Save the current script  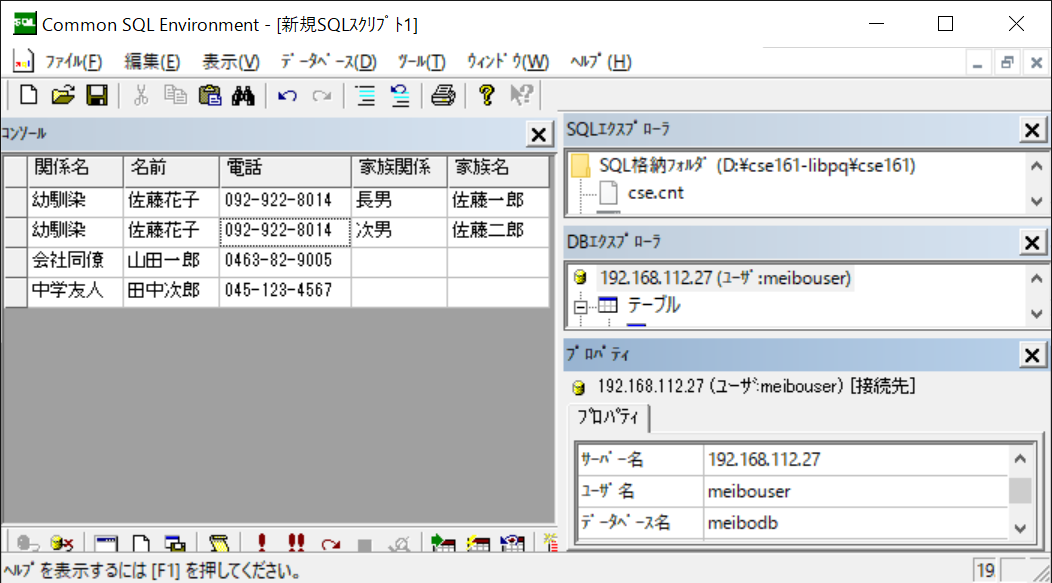[97, 95]
